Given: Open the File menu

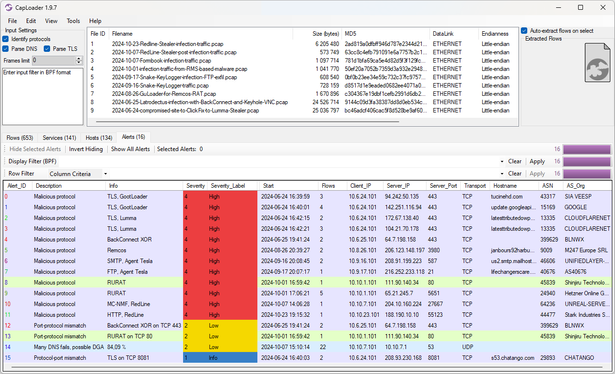Looking at the screenshot, I should [x=12, y=21].
